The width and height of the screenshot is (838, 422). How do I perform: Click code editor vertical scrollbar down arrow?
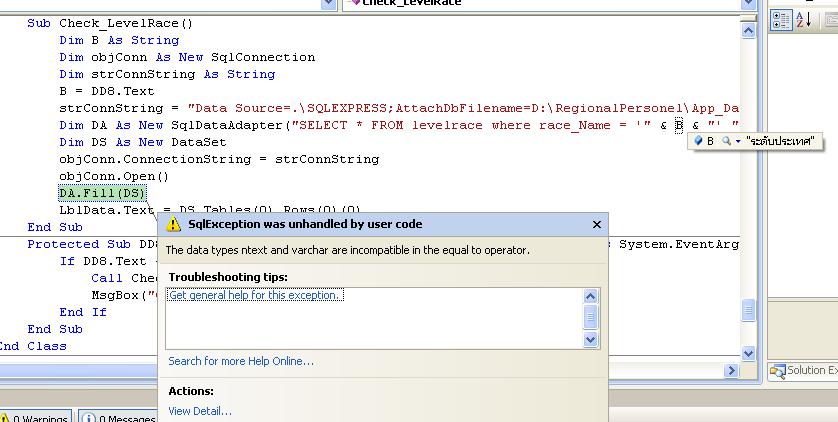click(748, 353)
